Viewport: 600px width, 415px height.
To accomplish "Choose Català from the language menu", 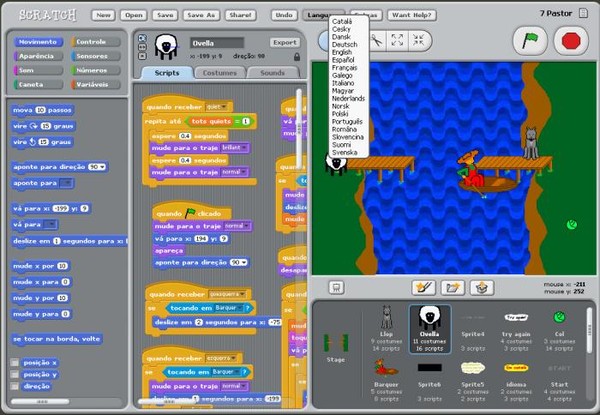I will coord(342,21).
